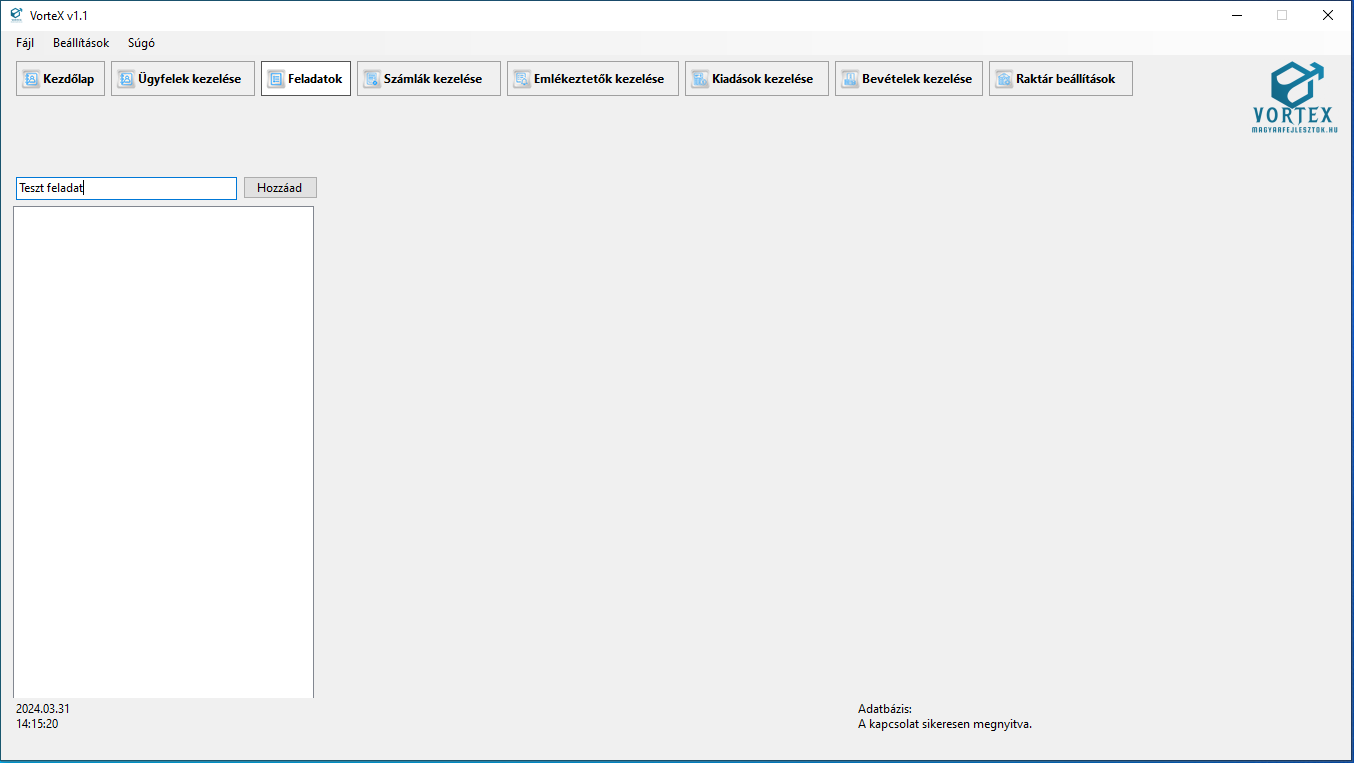Viewport: 1354px width, 763px height.
Task: Click the Kezdőlap home icon
Action: (x=31, y=79)
